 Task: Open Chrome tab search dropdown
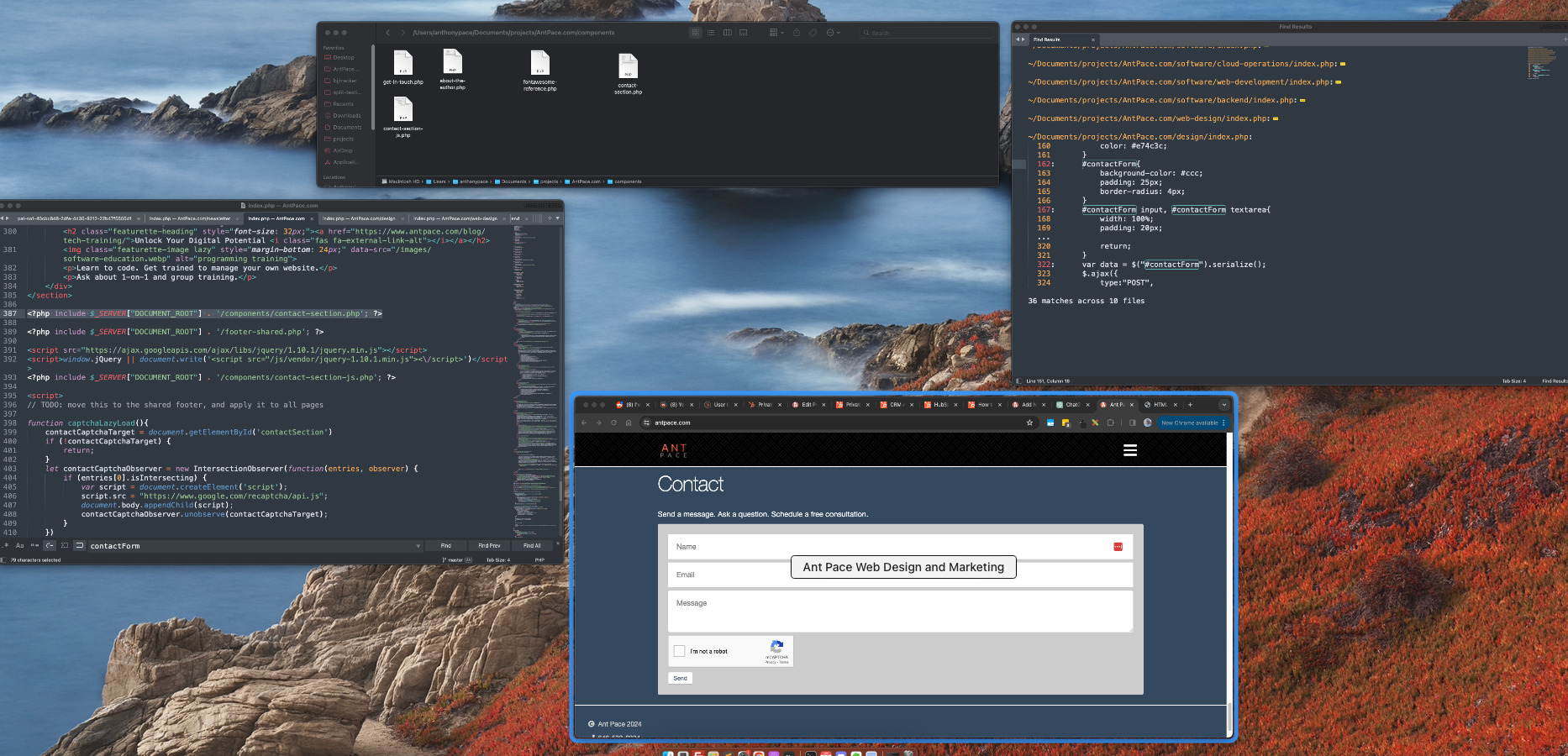pos(1224,405)
